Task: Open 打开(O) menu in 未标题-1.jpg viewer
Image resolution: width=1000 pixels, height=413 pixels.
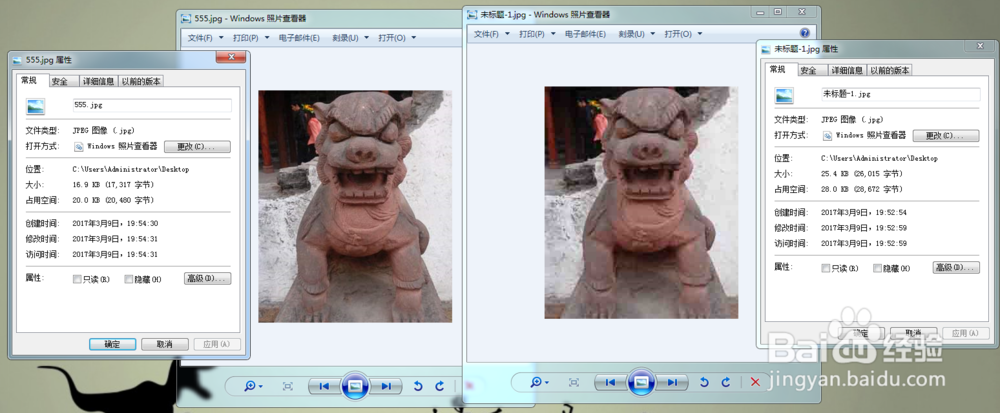Action: 683,34
